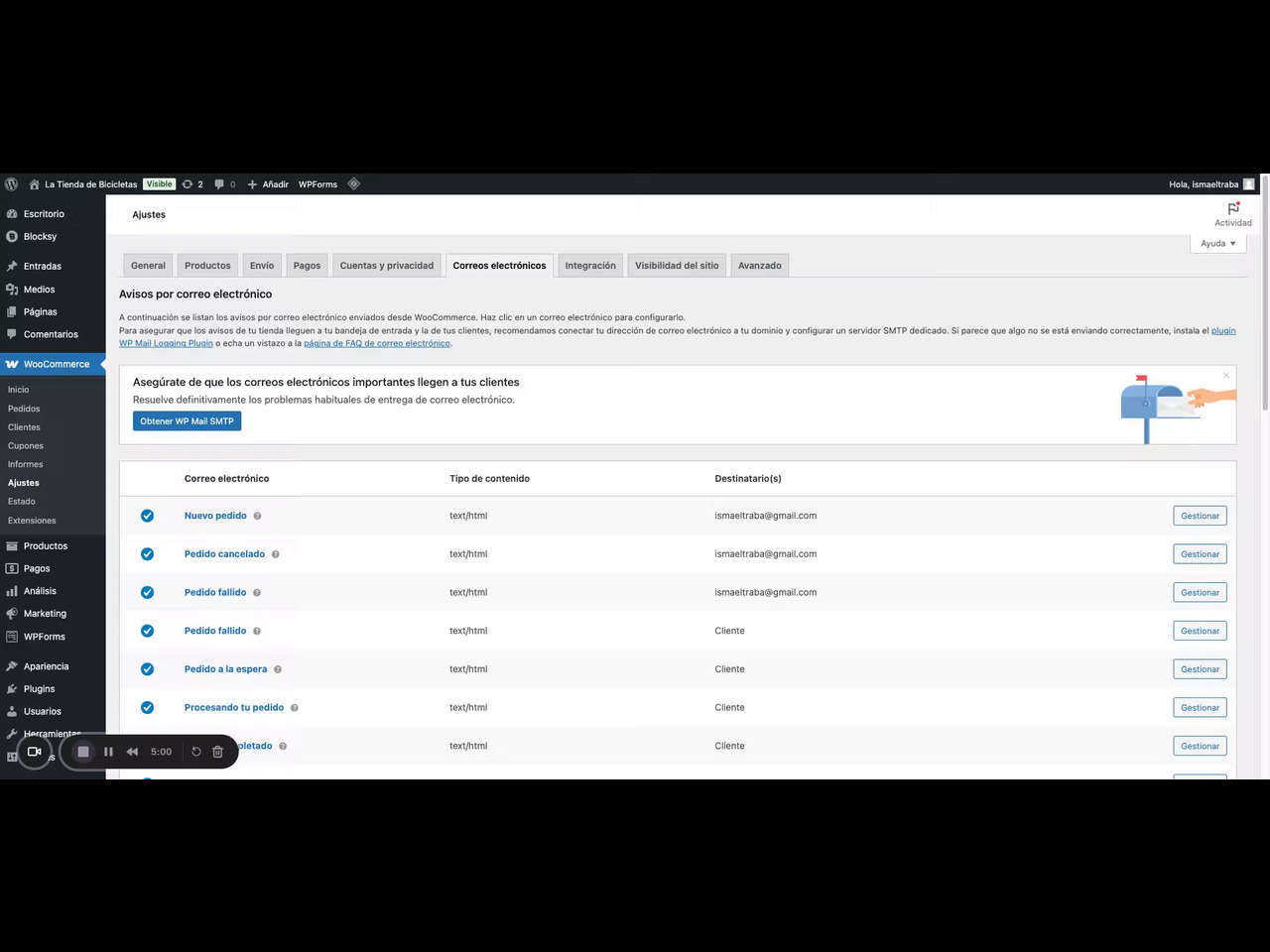Click the Comentarios sidebar icon

(x=12, y=334)
